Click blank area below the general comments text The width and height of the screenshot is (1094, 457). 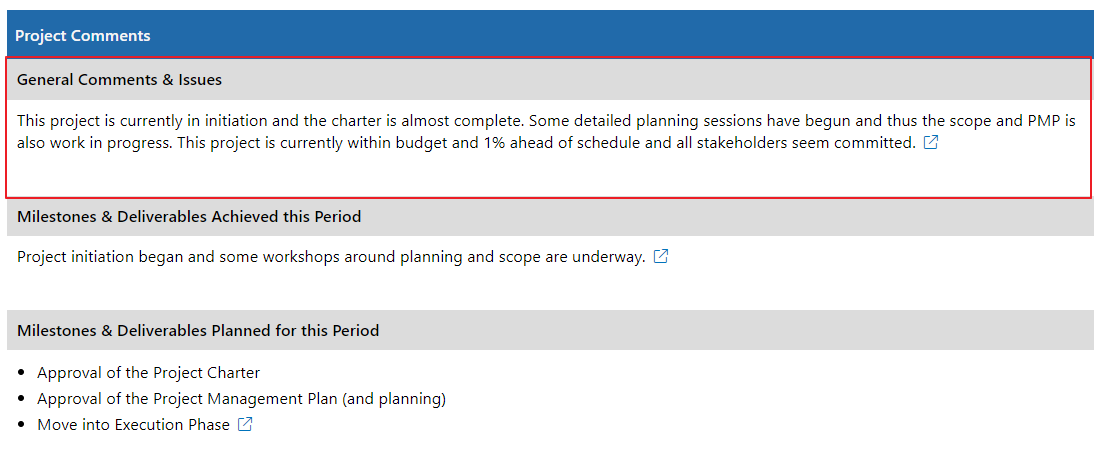547,176
